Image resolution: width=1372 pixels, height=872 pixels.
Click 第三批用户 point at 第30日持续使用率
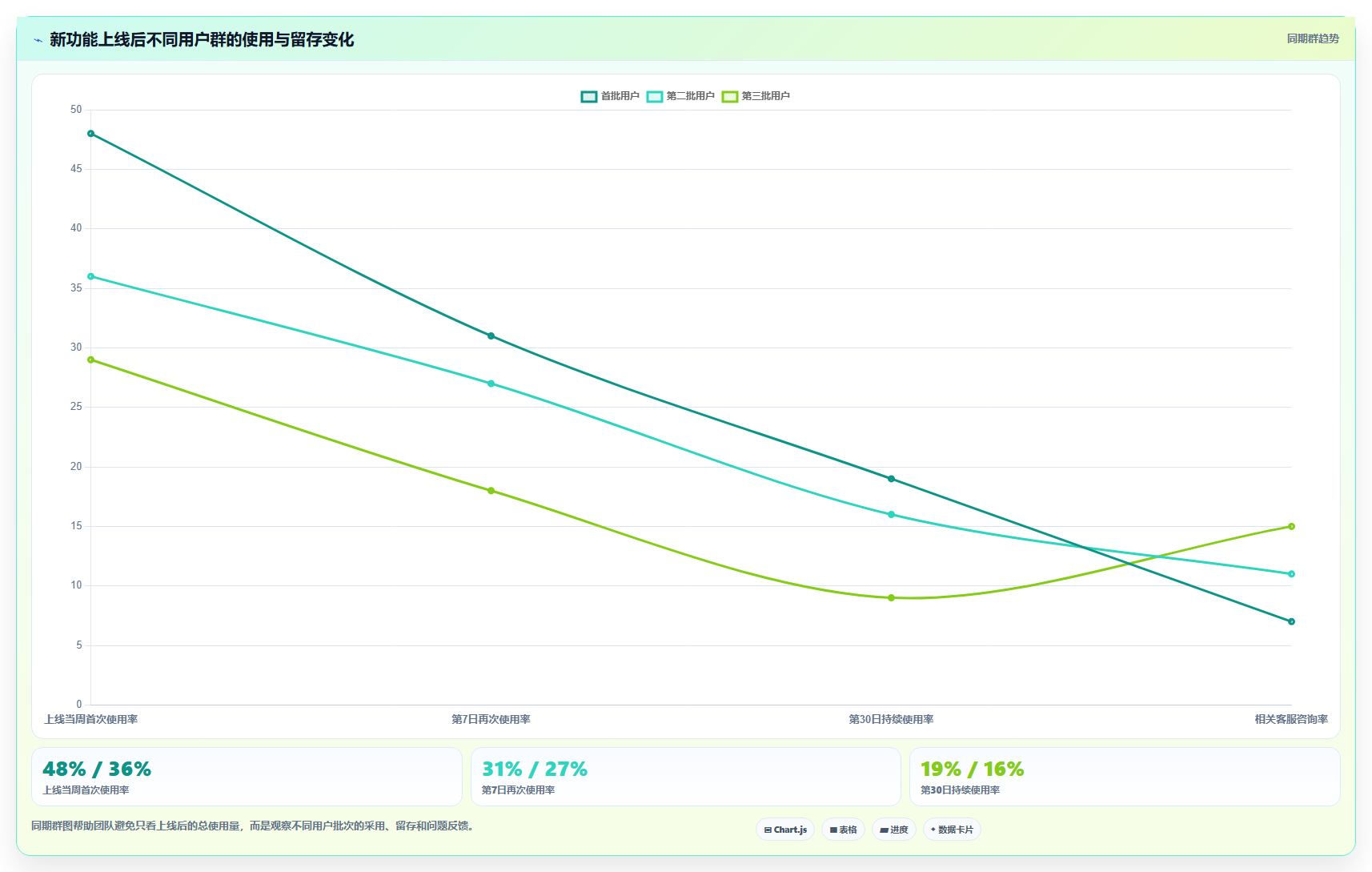point(891,598)
